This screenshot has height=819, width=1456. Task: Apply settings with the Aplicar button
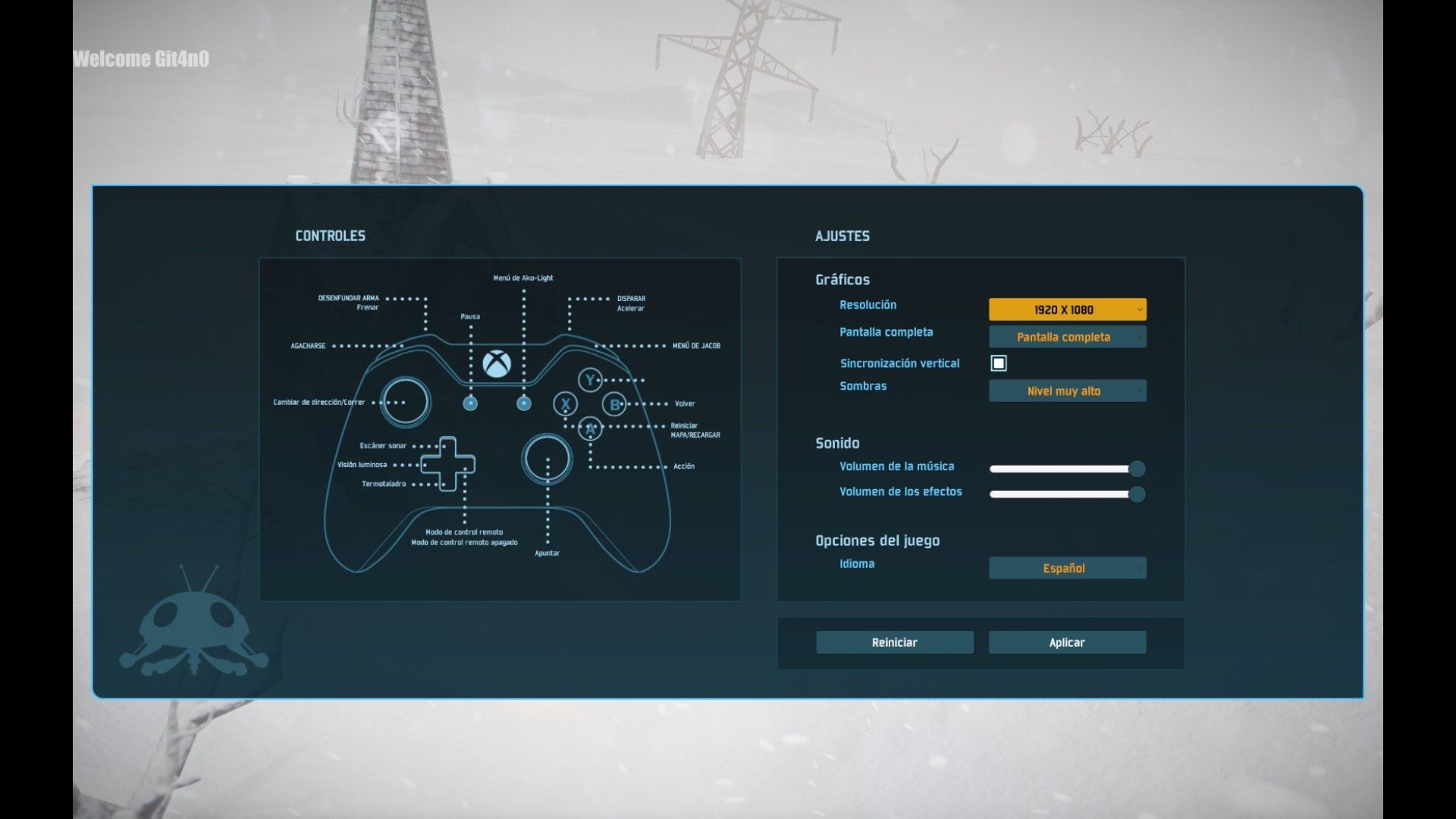pos(1066,642)
